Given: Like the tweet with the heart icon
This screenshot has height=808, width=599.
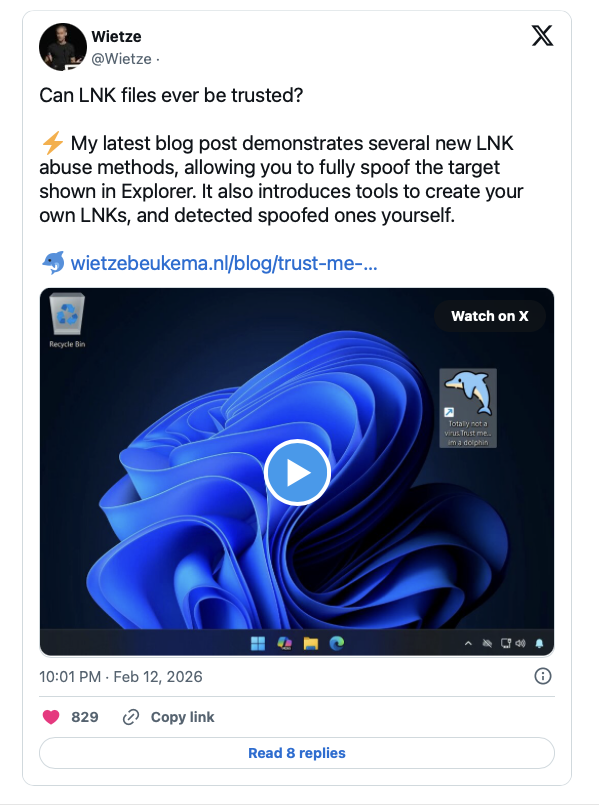Looking at the screenshot, I should pyautogui.click(x=51, y=717).
